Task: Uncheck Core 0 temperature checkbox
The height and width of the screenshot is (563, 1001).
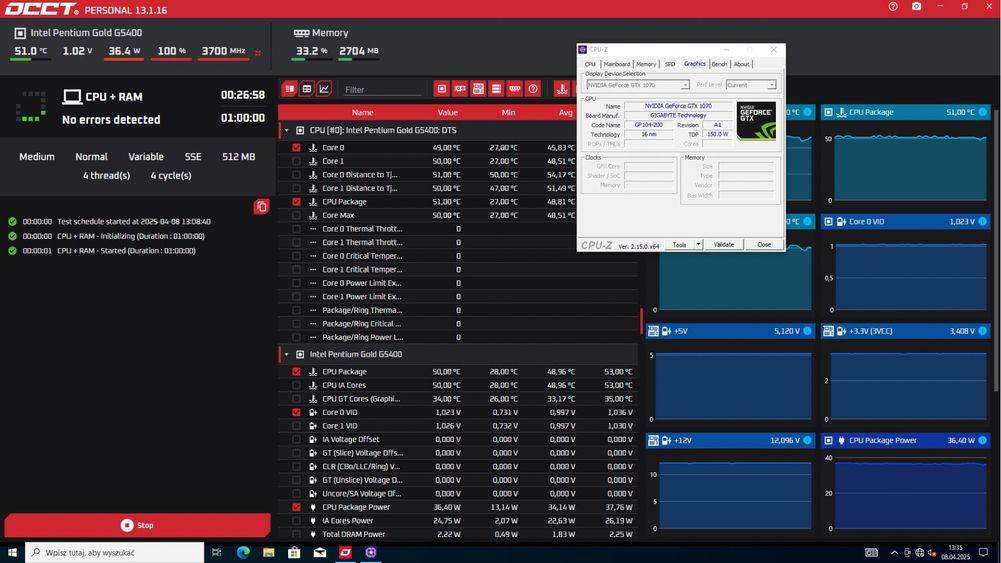Action: pos(296,147)
